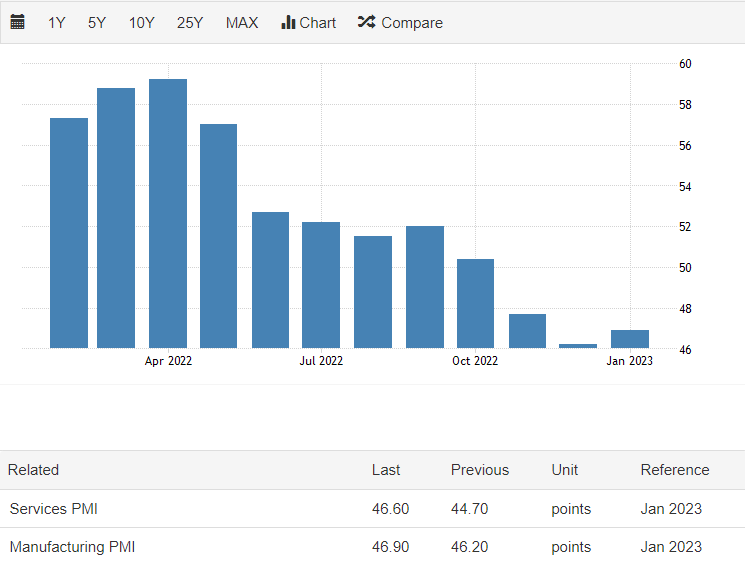Open the Compare option
This screenshot has height=562, width=745.
coord(400,23)
